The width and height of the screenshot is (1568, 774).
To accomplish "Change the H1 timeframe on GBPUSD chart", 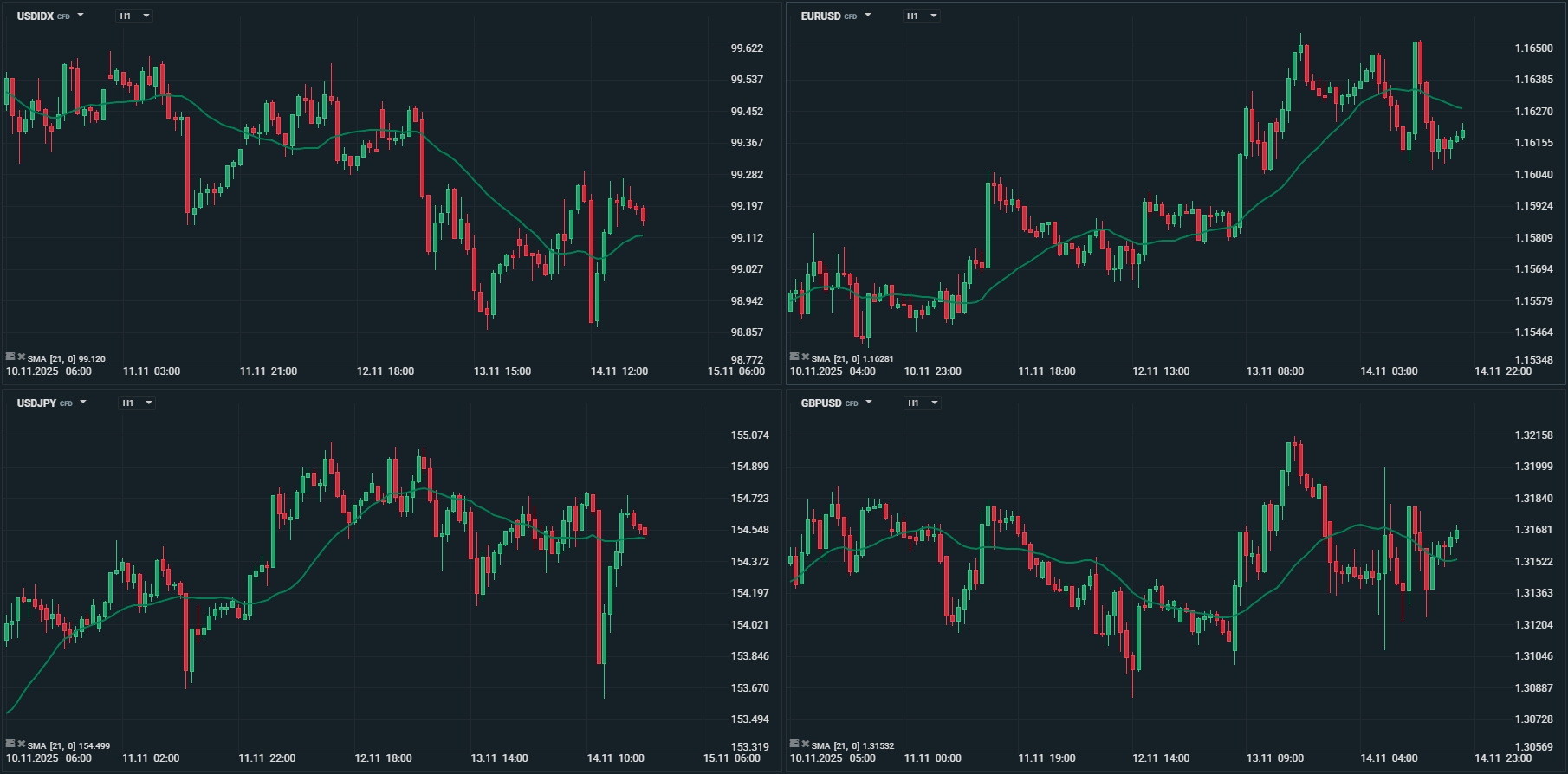I will point(922,403).
